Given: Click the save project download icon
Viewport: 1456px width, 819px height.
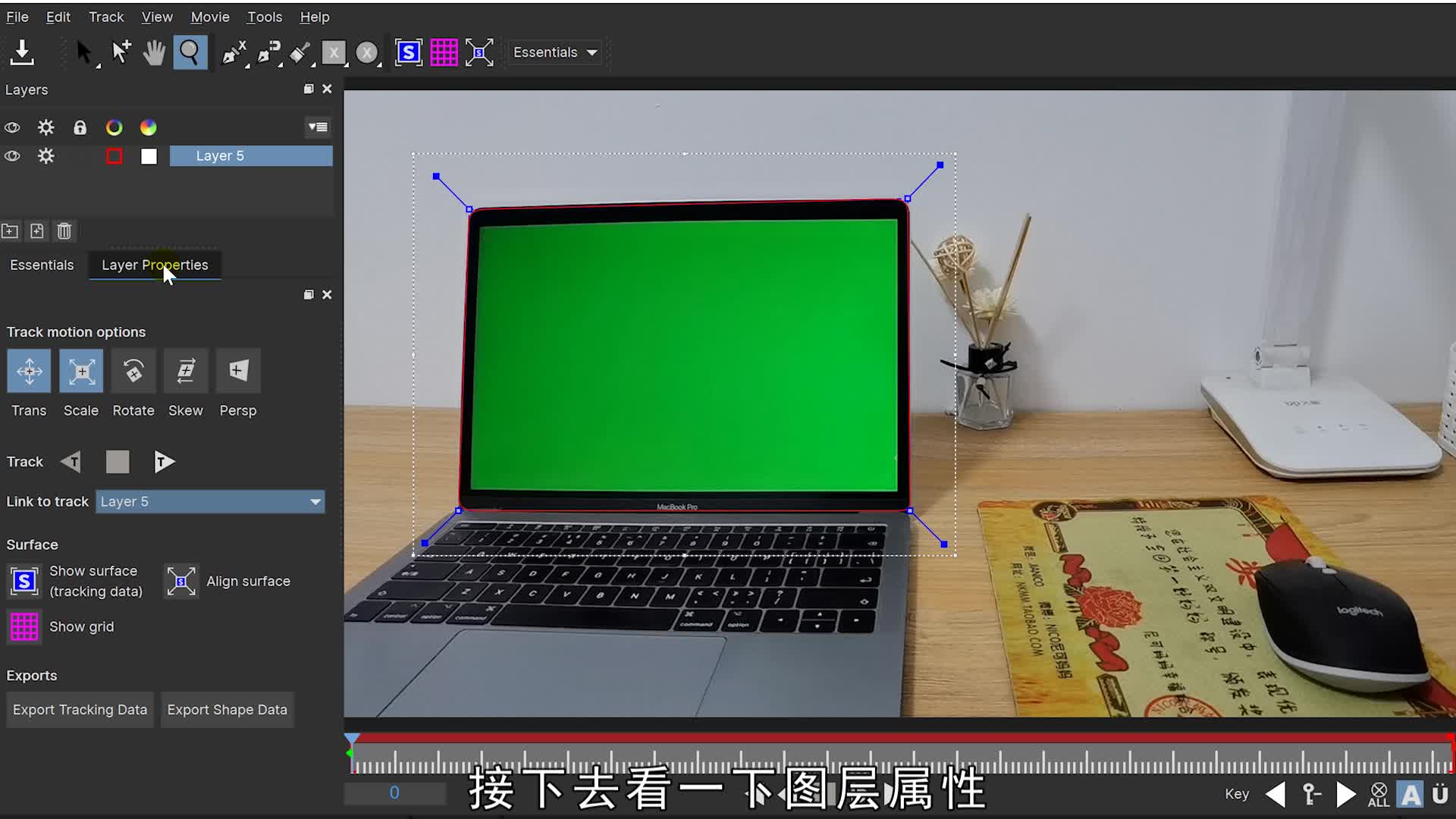Looking at the screenshot, I should point(22,52).
